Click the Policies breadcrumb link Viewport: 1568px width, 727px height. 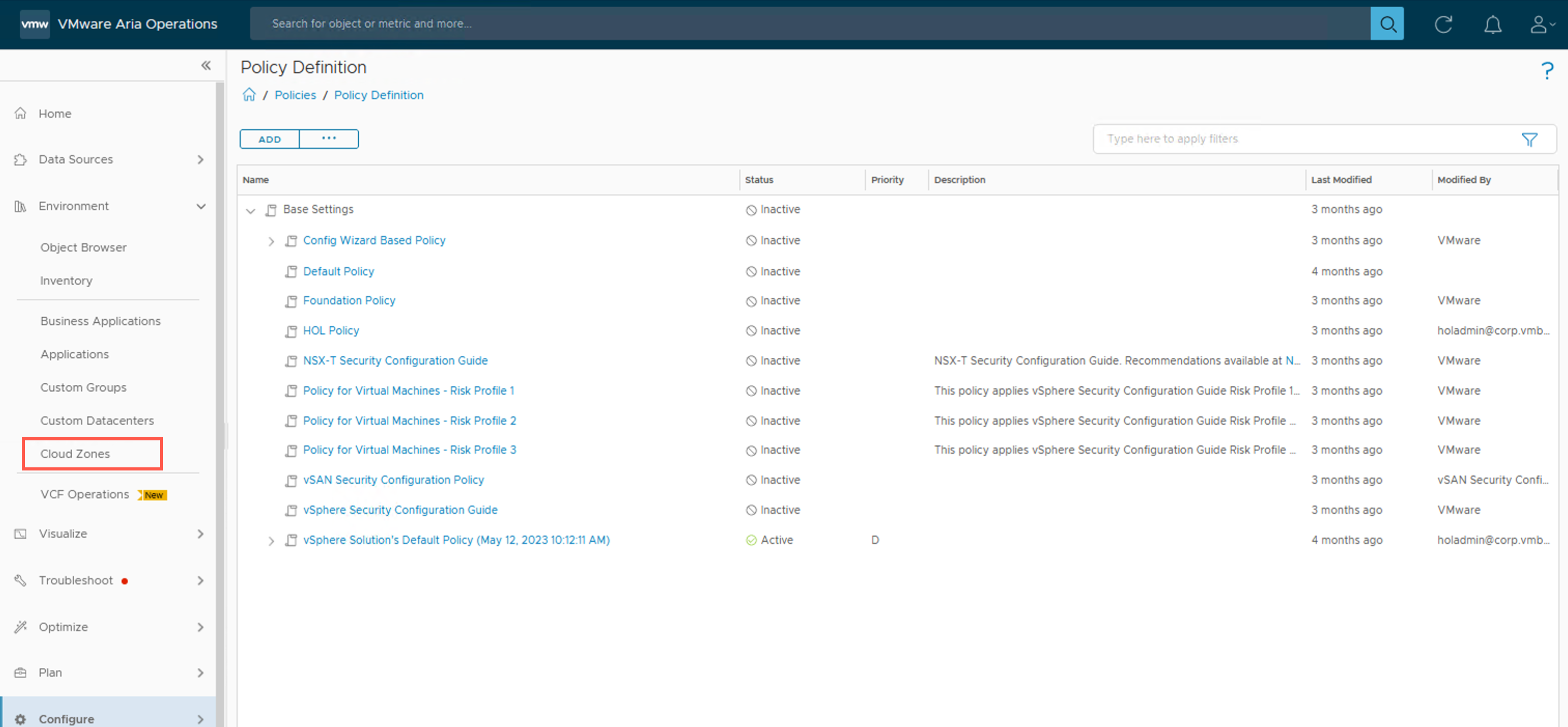(x=294, y=95)
